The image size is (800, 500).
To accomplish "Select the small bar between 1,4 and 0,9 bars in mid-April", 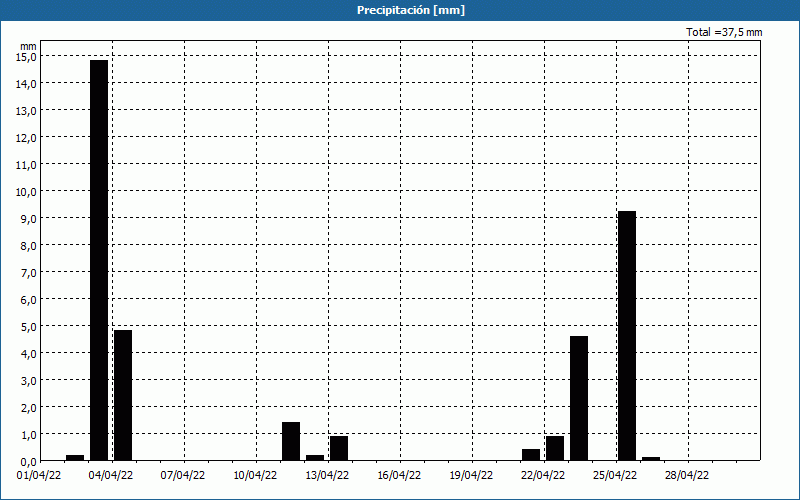I will (315, 458).
